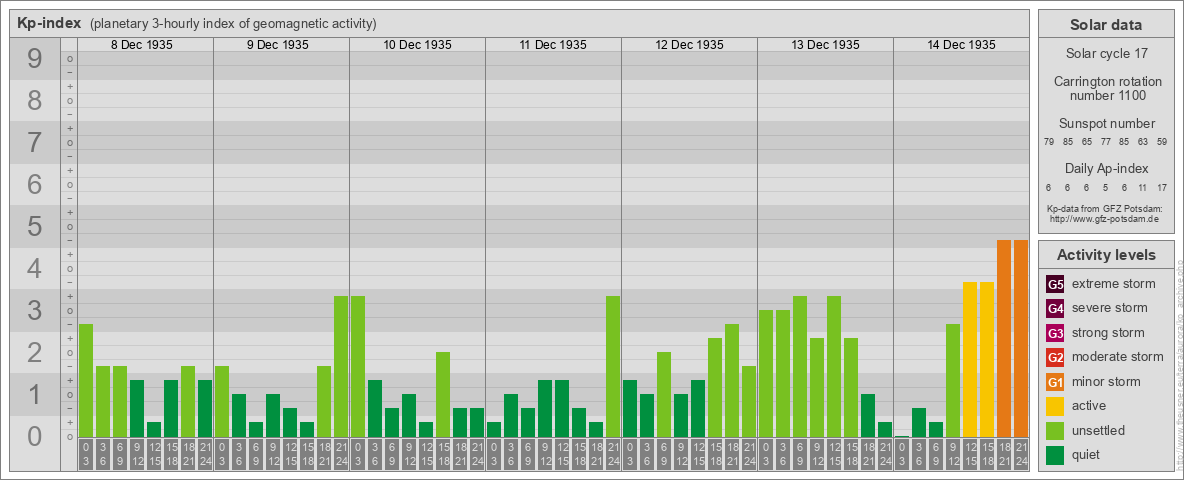The height and width of the screenshot is (480, 1184).
Task: Click sunspot value 77
Action: pyautogui.click(x=1105, y=142)
